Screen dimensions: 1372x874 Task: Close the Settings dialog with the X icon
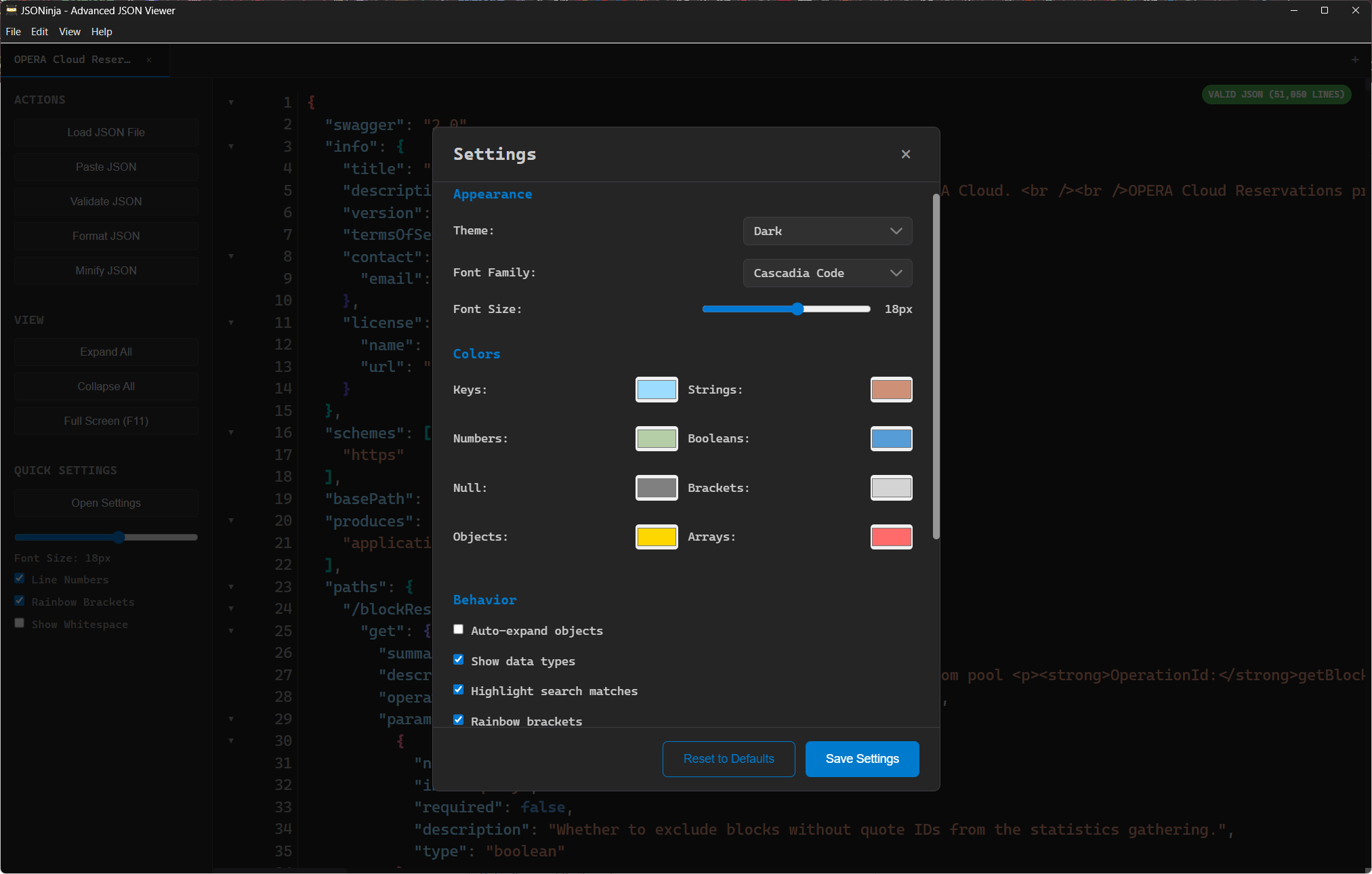905,154
